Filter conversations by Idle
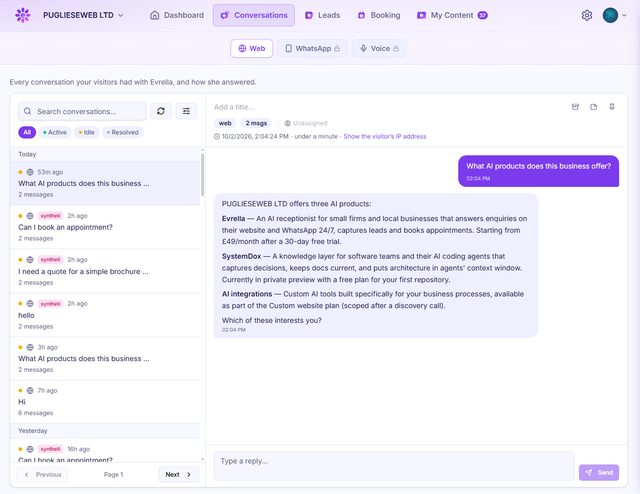 (87, 132)
